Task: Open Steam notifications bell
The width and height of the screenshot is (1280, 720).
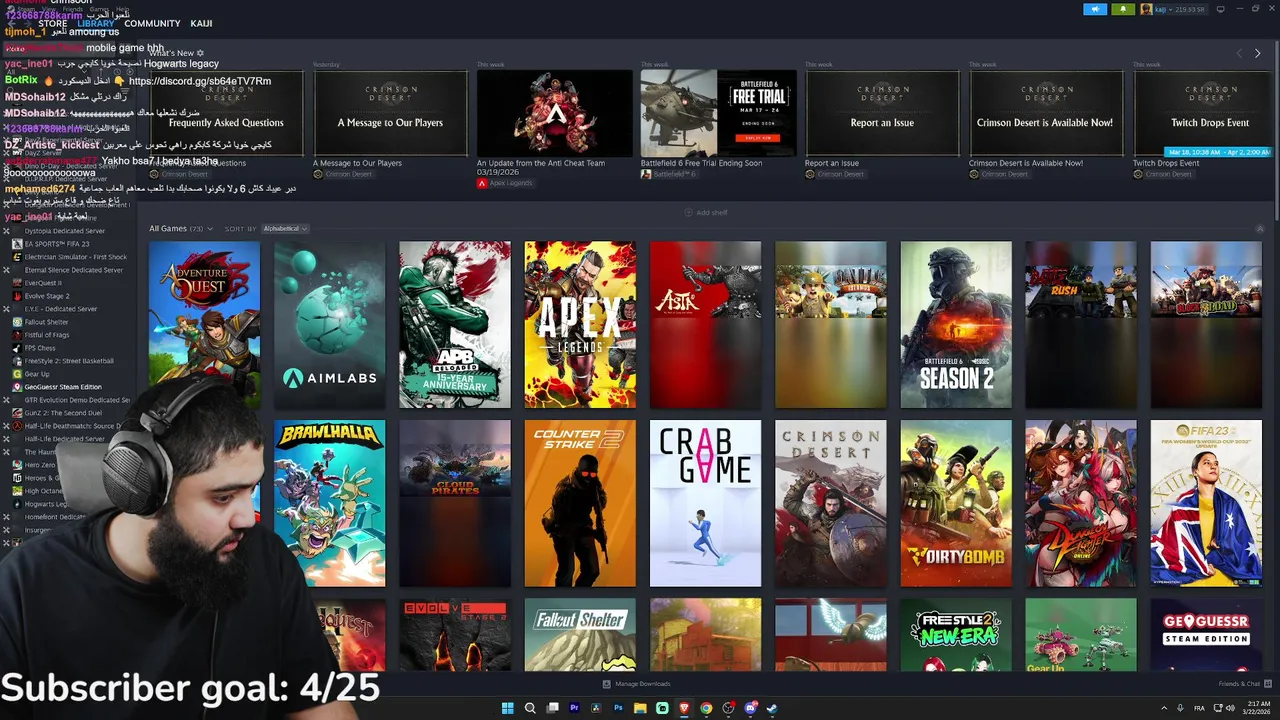Action: pos(1123,9)
